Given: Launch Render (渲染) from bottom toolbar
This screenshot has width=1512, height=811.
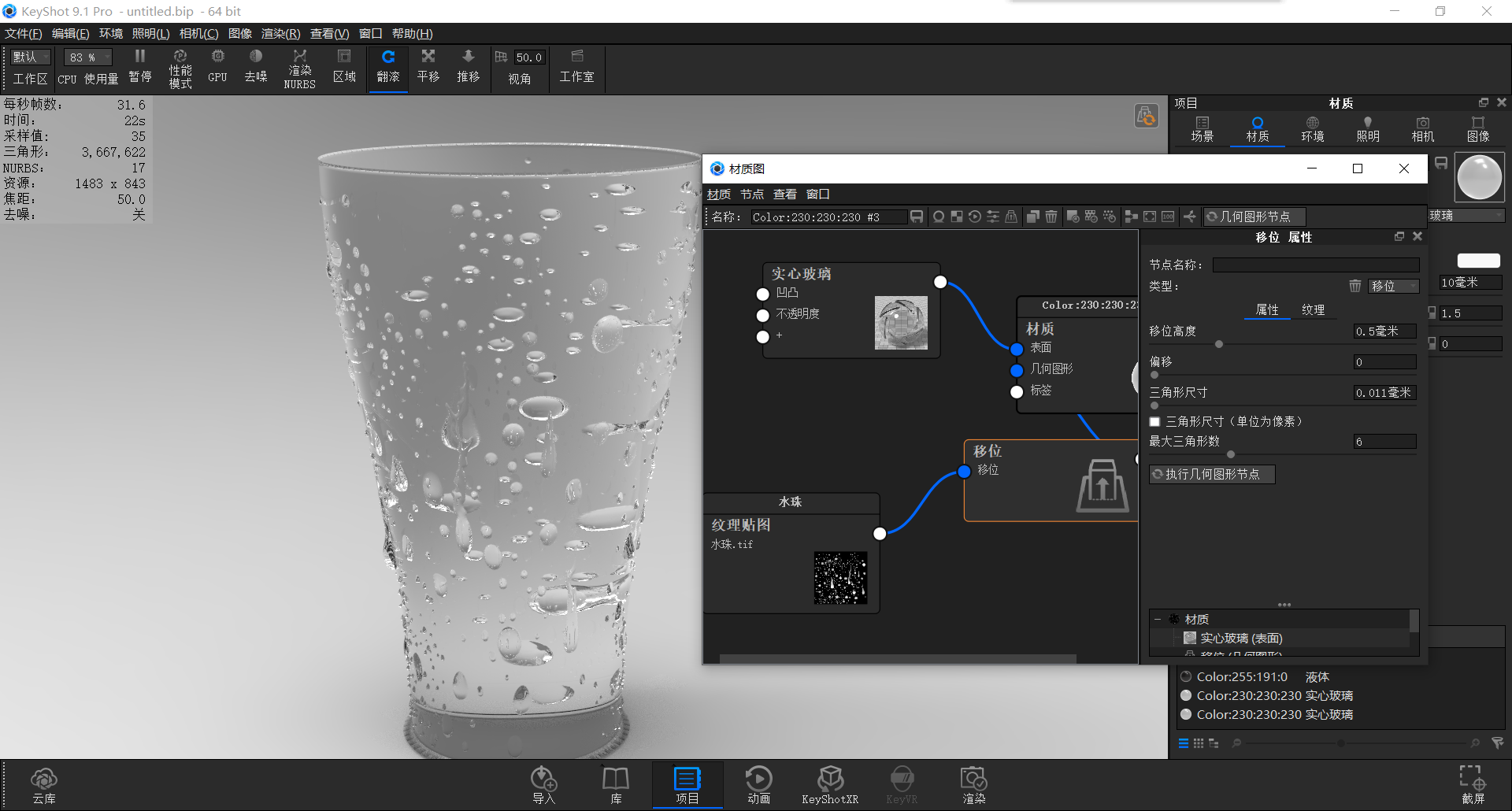Looking at the screenshot, I should [973, 784].
